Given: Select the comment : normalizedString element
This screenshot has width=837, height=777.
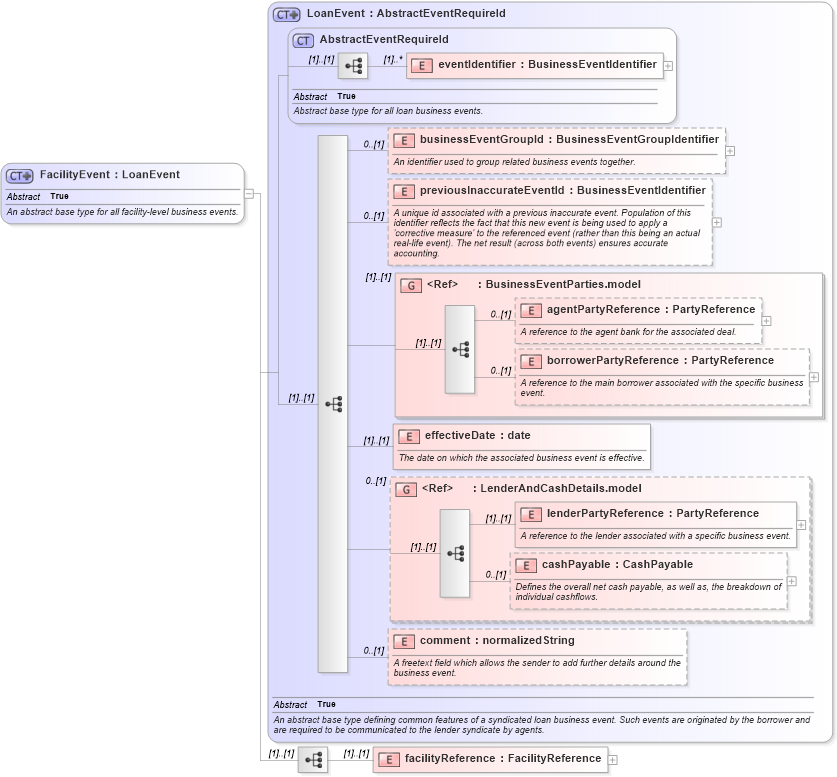Looking at the screenshot, I should click(470, 640).
